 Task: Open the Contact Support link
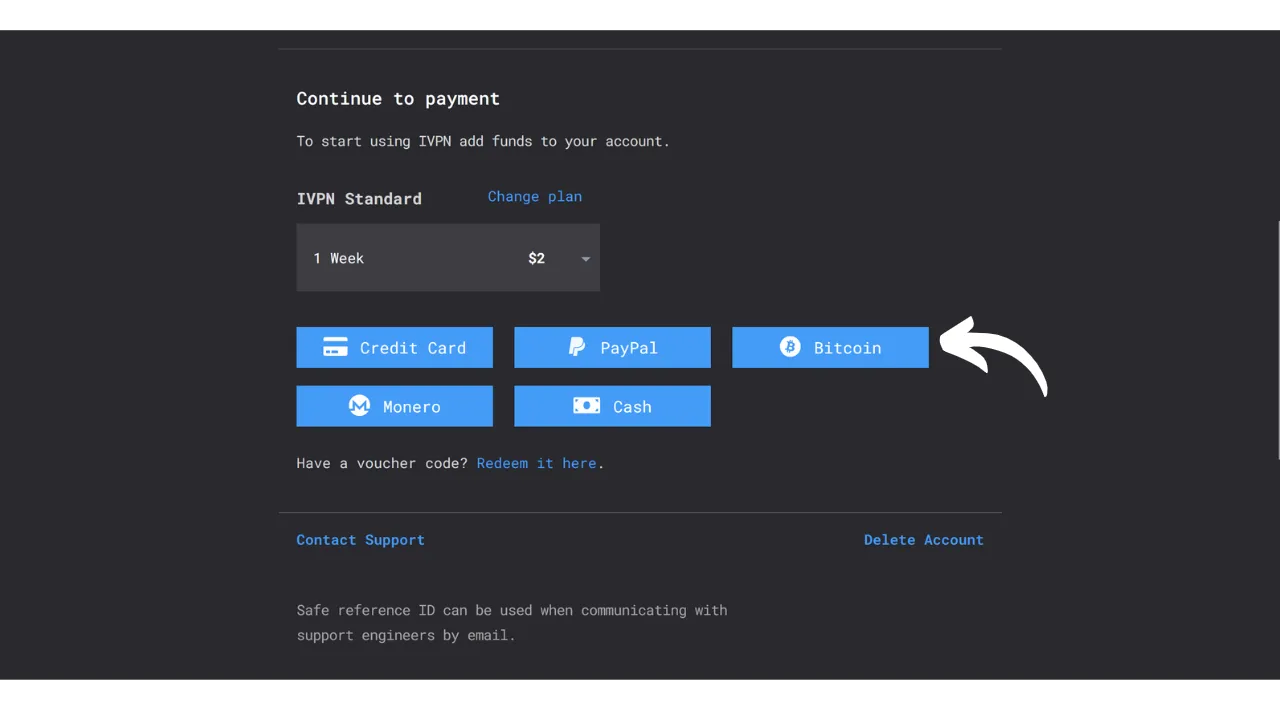coord(361,540)
